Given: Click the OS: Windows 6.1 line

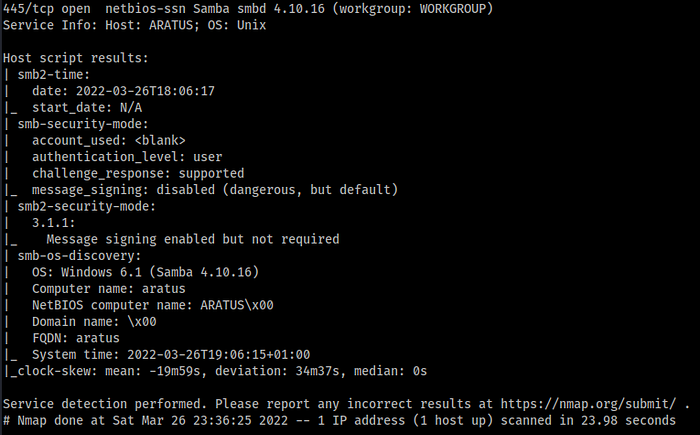Looking at the screenshot, I should coord(145,272).
